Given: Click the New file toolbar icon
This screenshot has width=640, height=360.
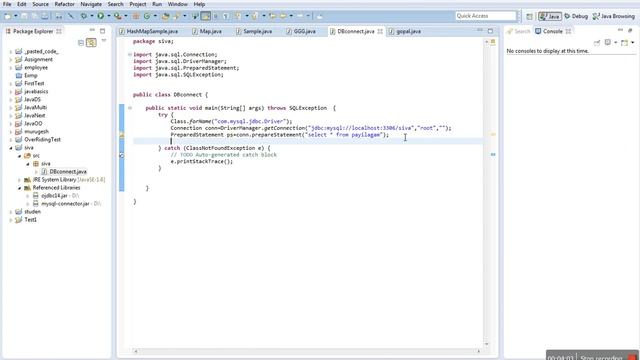Looking at the screenshot, I should tap(8, 16).
